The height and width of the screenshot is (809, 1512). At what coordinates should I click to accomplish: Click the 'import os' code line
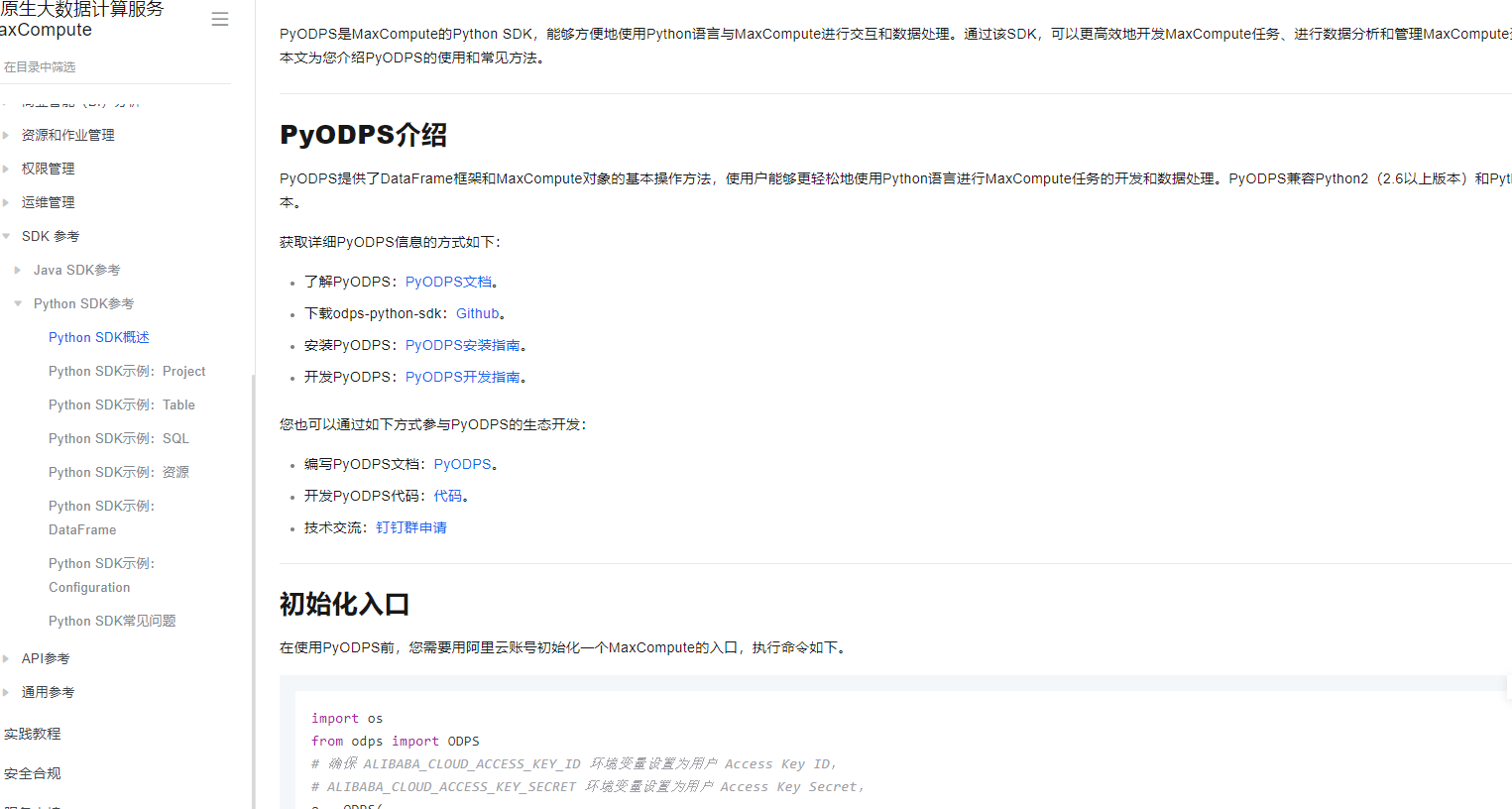tap(347, 718)
